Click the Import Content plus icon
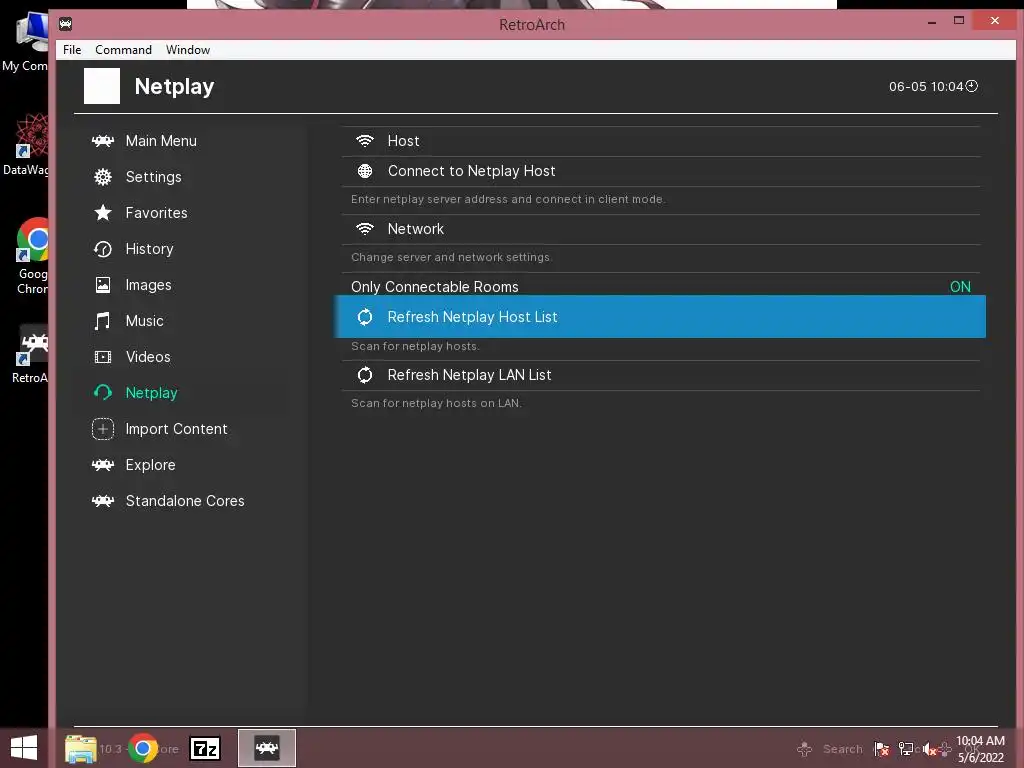This screenshot has width=1024, height=768. (103, 429)
